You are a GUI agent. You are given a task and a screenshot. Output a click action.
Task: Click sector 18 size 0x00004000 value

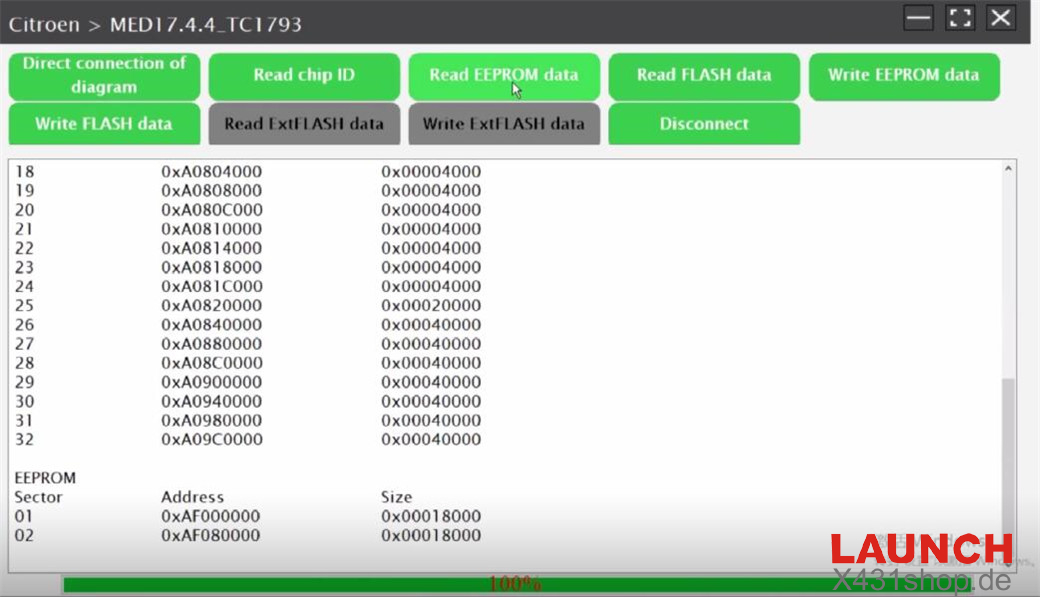(x=431, y=171)
